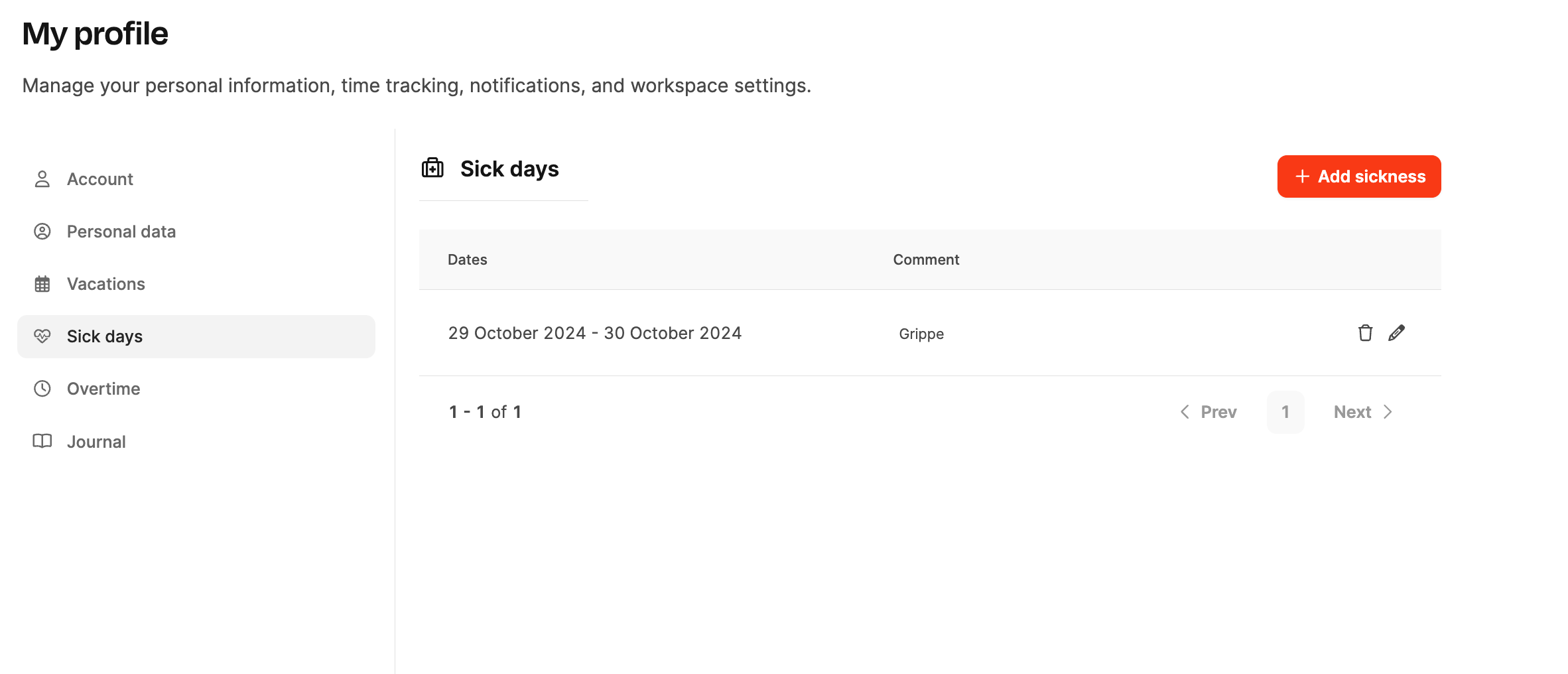
Task: Click the Personal data profile icon
Action: [42, 232]
